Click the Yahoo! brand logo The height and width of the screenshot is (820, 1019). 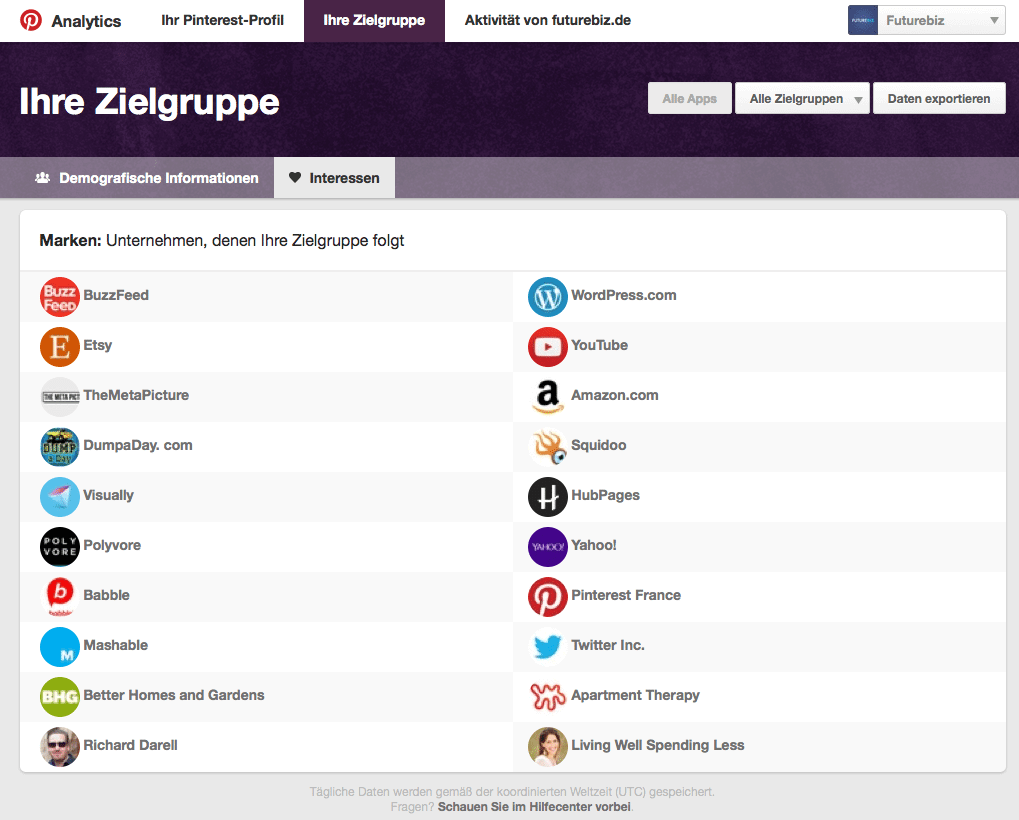(548, 547)
